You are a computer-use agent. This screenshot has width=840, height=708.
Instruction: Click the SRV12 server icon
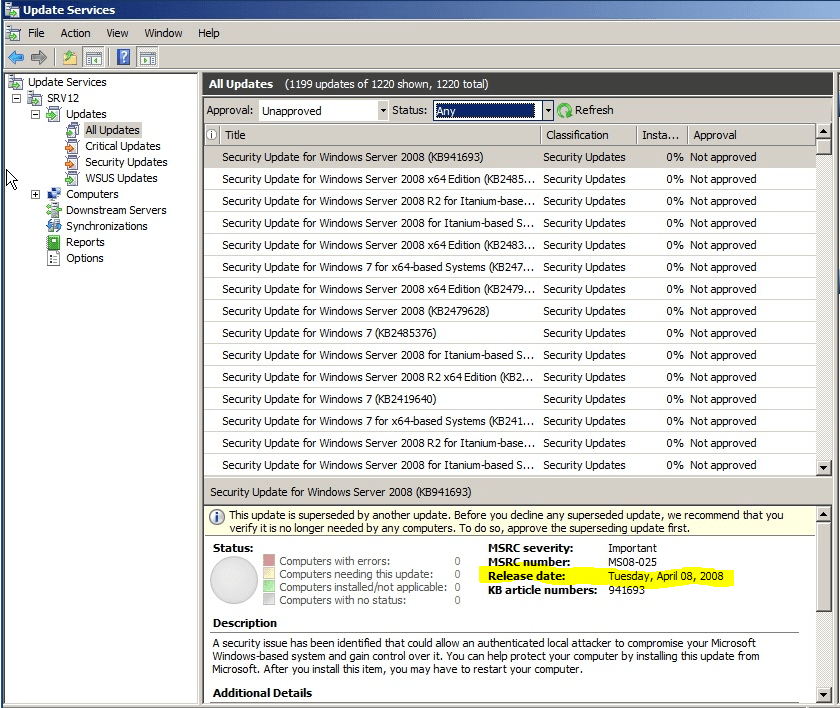(x=35, y=98)
